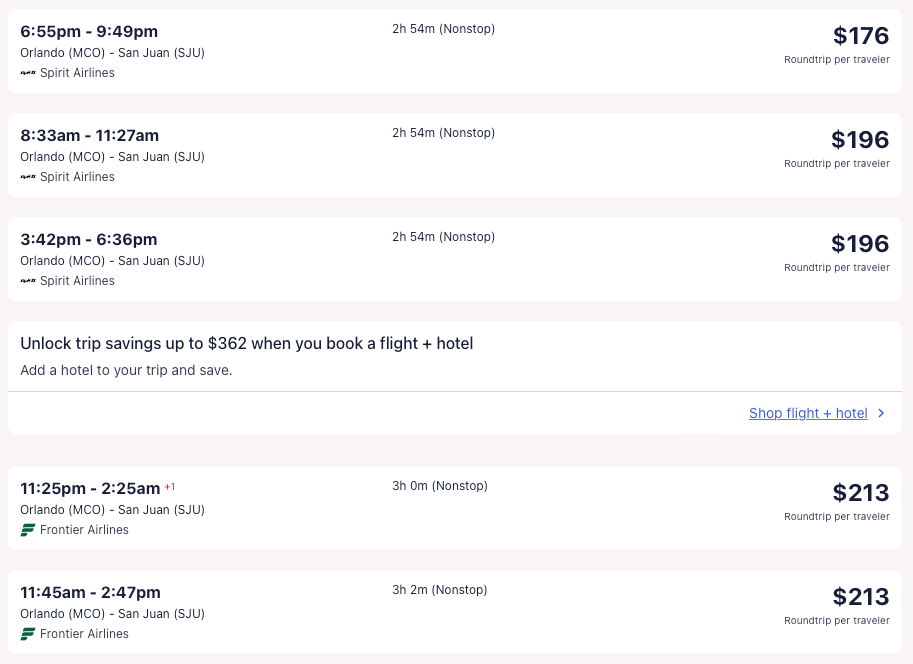Click the Spirit Airlines logo on 6:55pm flight
913x664 pixels.
pos(28,73)
